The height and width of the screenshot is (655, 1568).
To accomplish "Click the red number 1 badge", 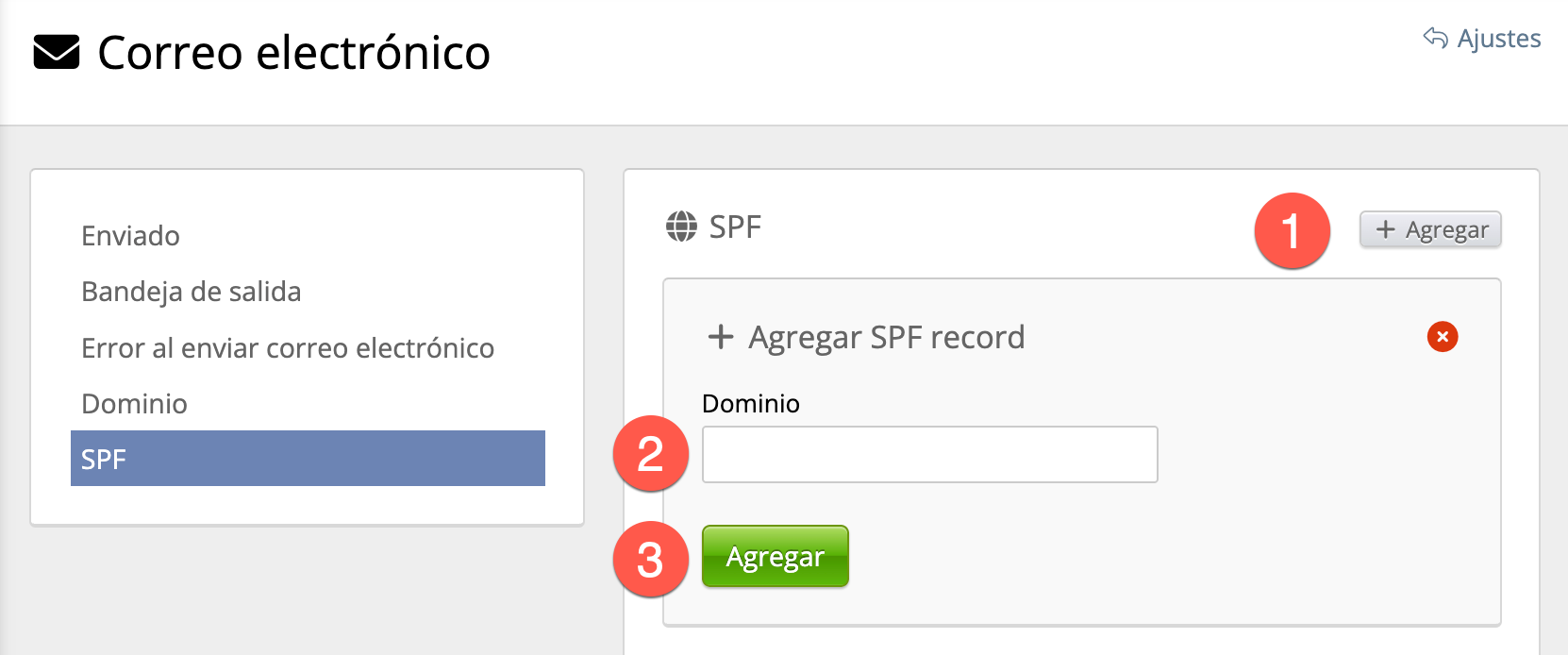I will [1292, 231].
